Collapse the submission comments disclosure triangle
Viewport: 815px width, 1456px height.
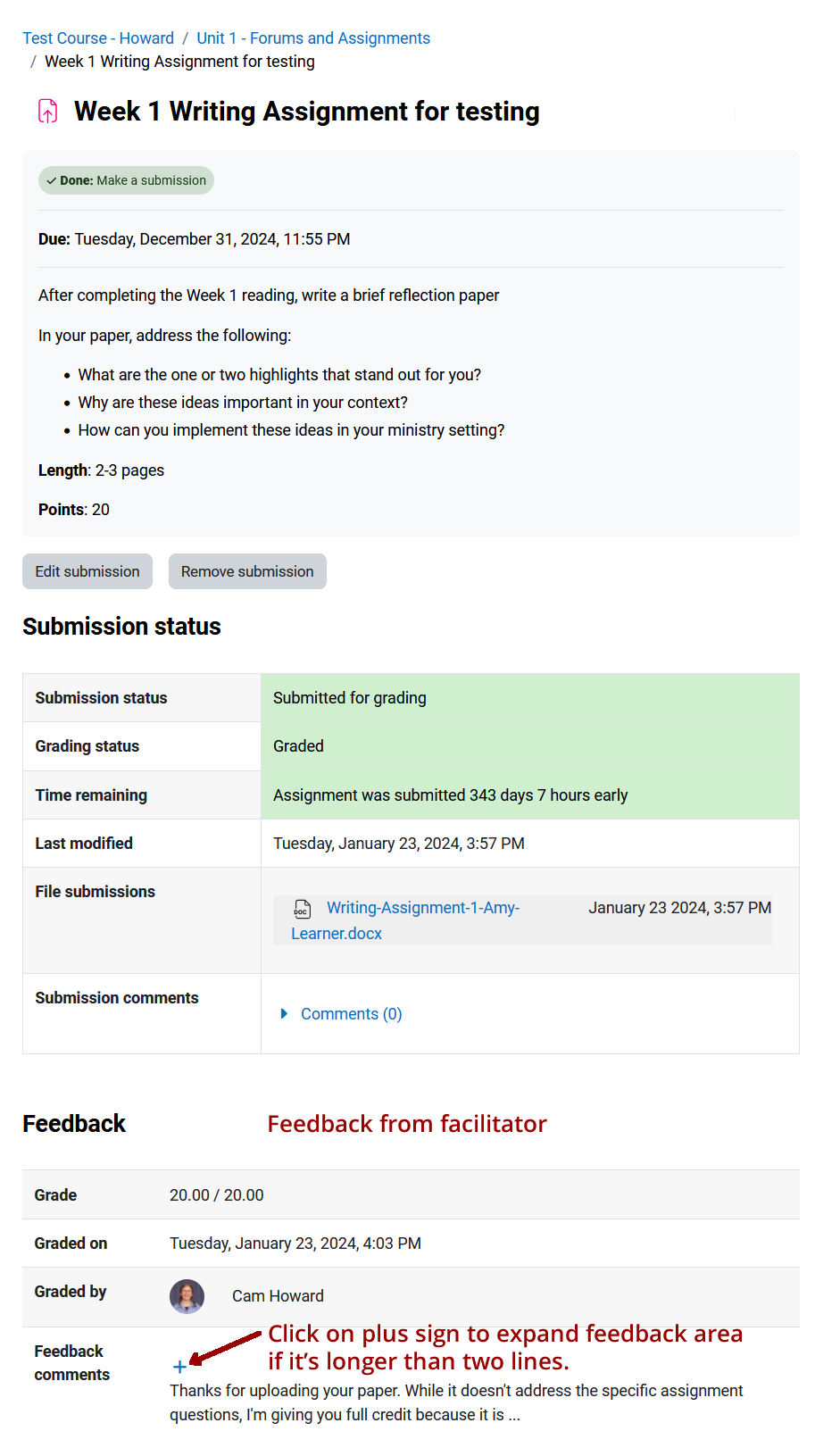point(283,1013)
